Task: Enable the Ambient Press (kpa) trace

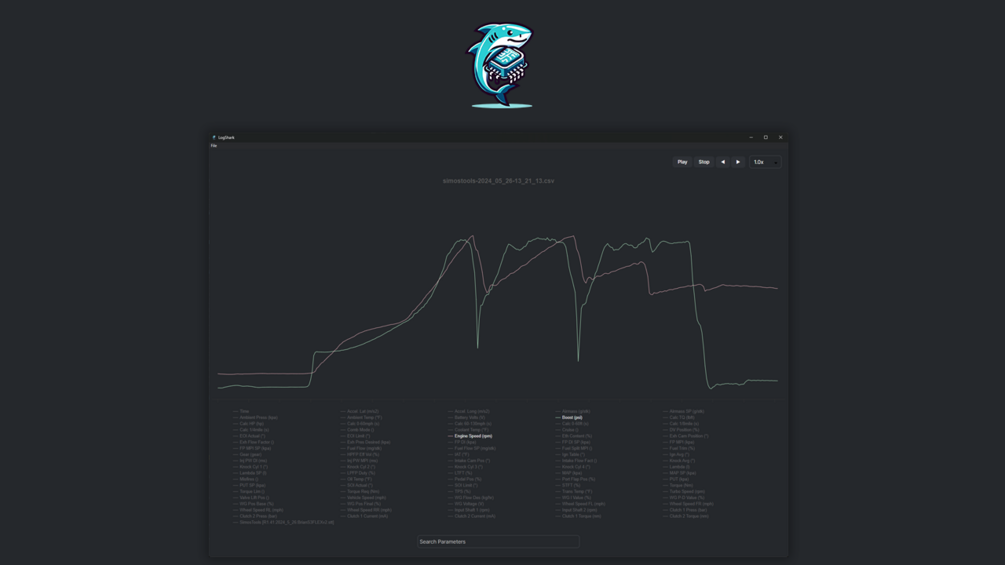Action: 256,418
